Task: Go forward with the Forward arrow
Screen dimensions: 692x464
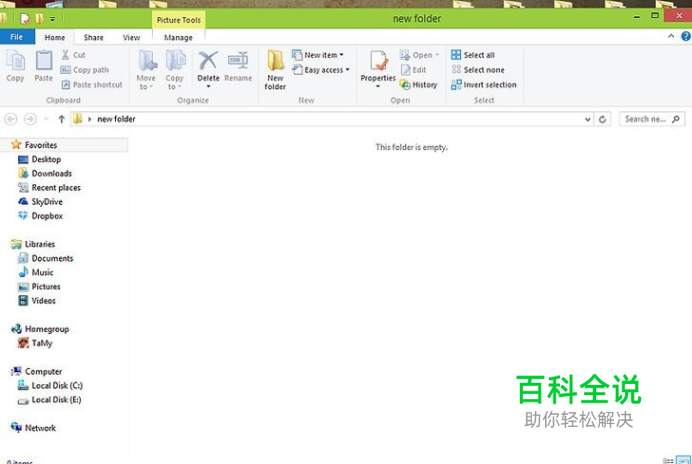Action: coord(30,119)
